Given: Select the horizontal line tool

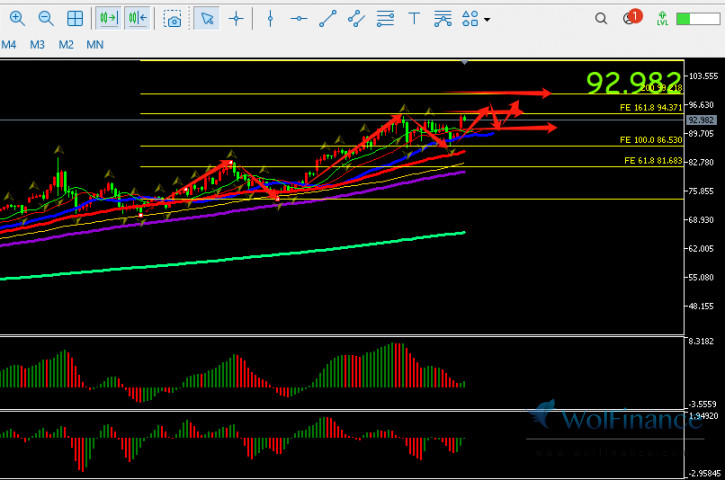Looking at the screenshot, I should pos(298,18).
